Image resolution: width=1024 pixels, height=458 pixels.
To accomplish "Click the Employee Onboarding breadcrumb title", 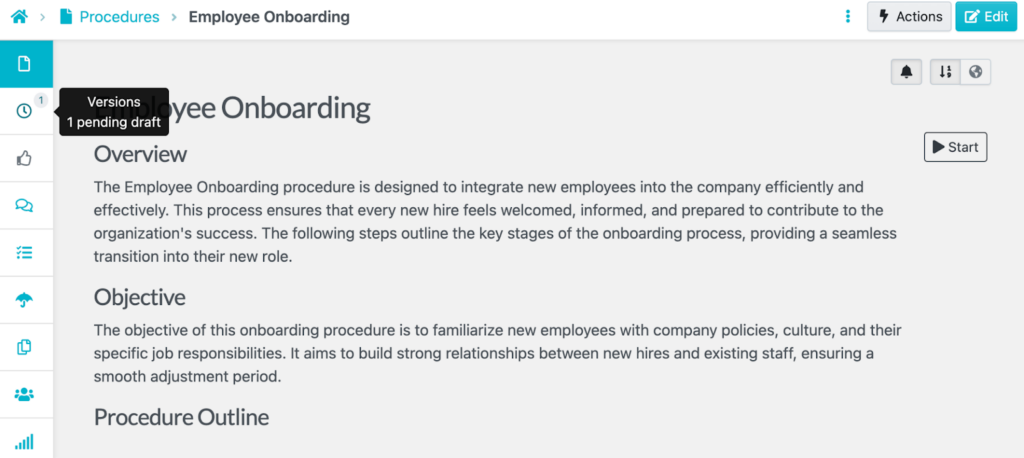I will coord(269,17).
